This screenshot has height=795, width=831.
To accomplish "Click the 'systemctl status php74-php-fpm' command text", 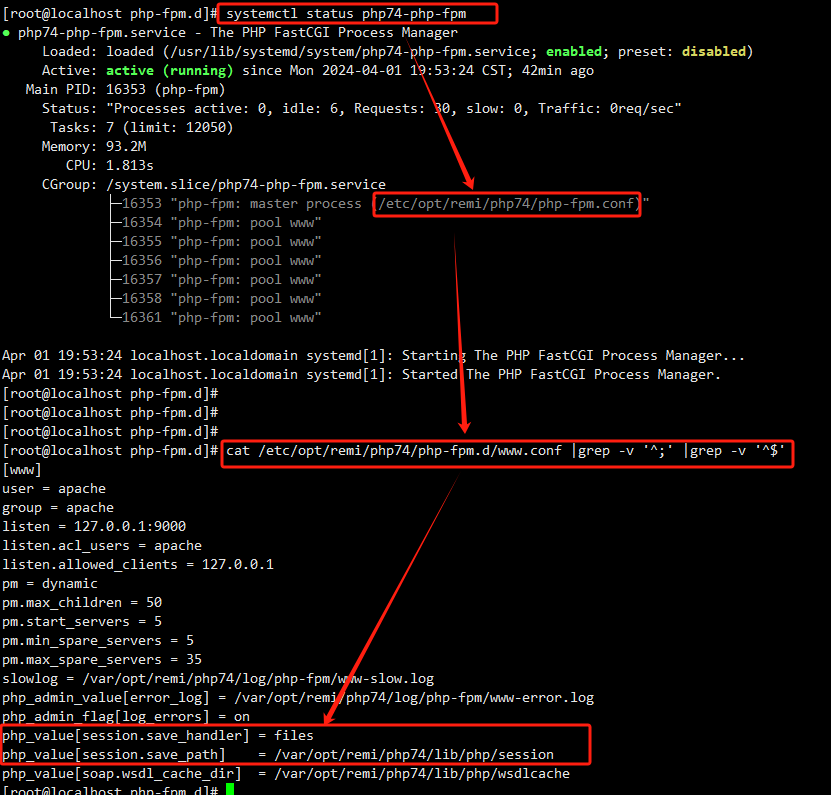I will pyautogui.click(x=346, y=14).
